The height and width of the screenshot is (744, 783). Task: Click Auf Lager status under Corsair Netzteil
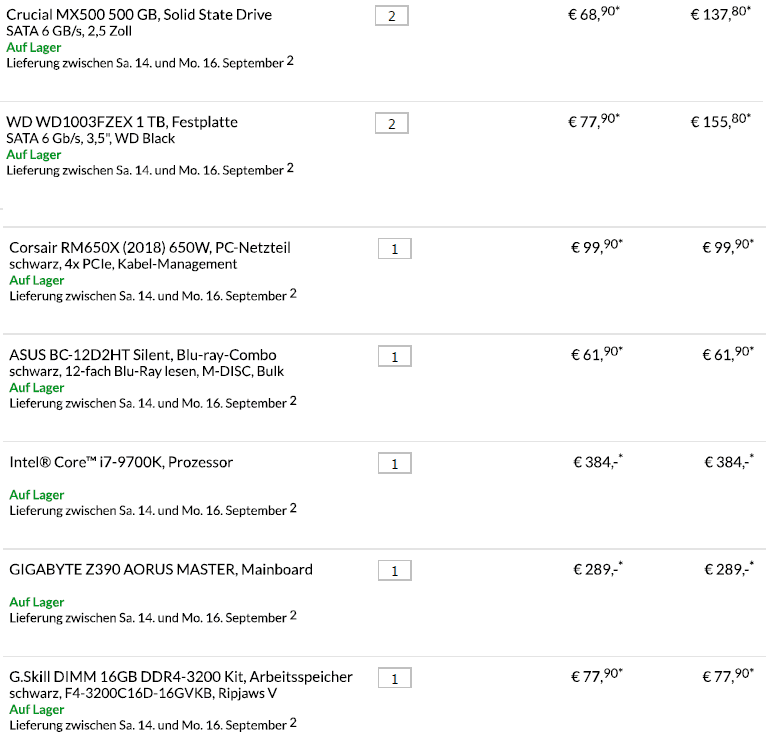tap(36, 280)
